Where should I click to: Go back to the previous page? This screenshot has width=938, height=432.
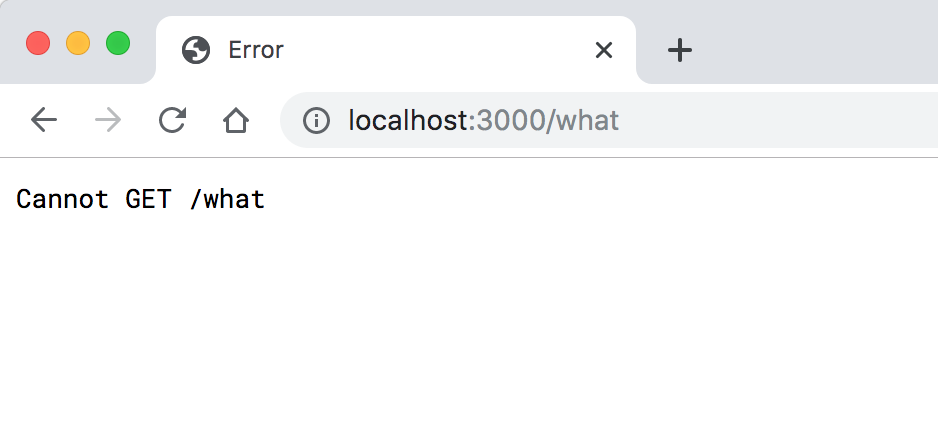point(44,121)
